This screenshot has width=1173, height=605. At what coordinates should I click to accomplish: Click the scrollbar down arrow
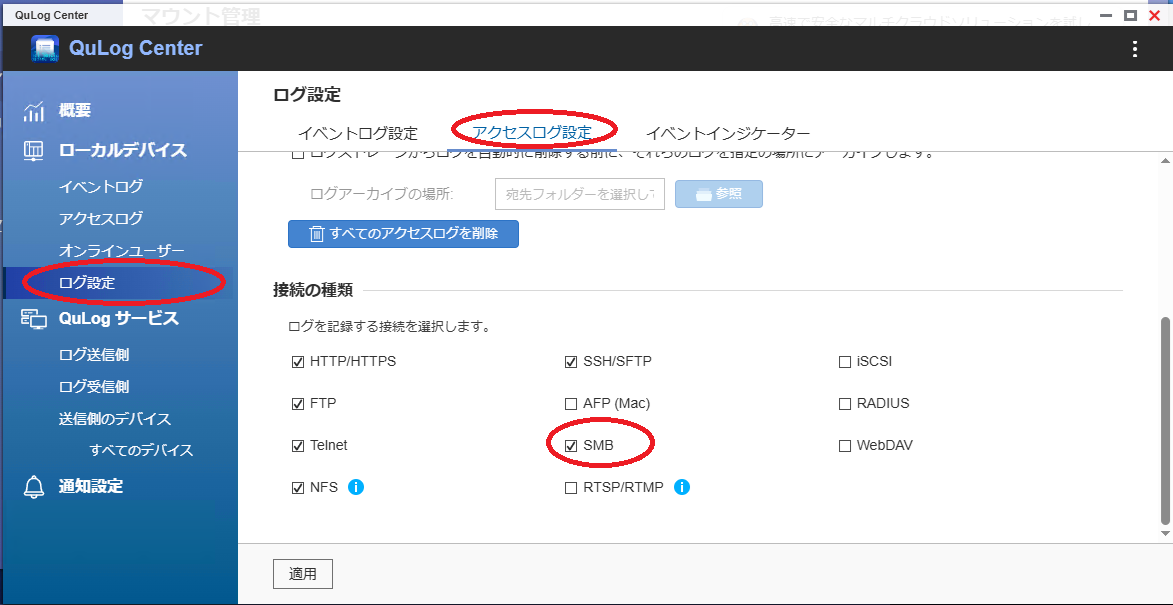pos(1165,533)
